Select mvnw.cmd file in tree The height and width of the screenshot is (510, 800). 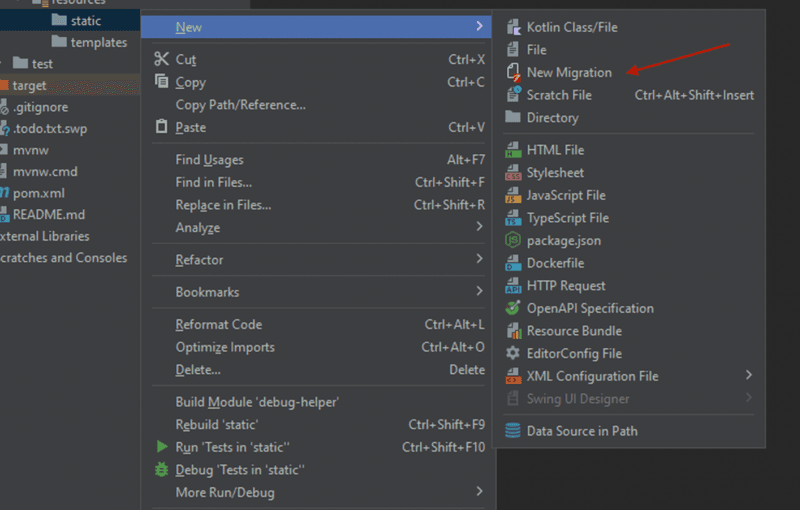45,171
